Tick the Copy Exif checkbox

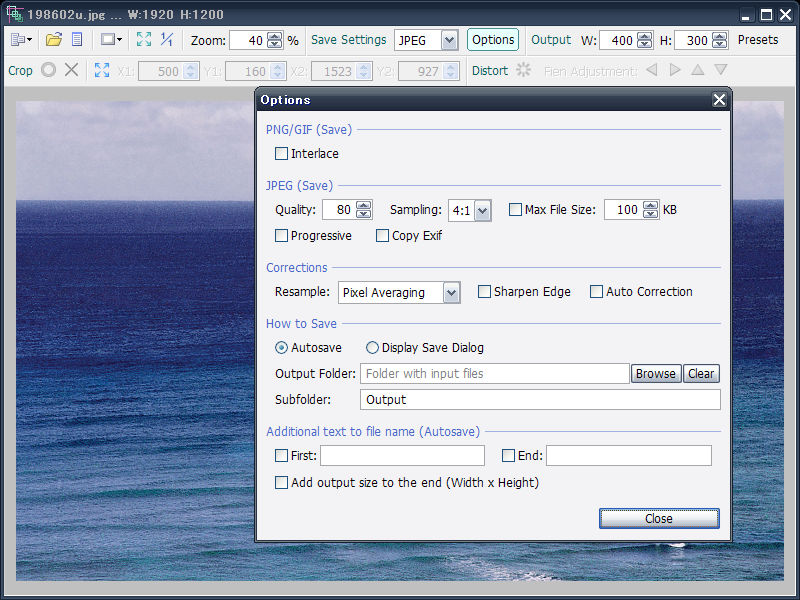pos(382,236)
